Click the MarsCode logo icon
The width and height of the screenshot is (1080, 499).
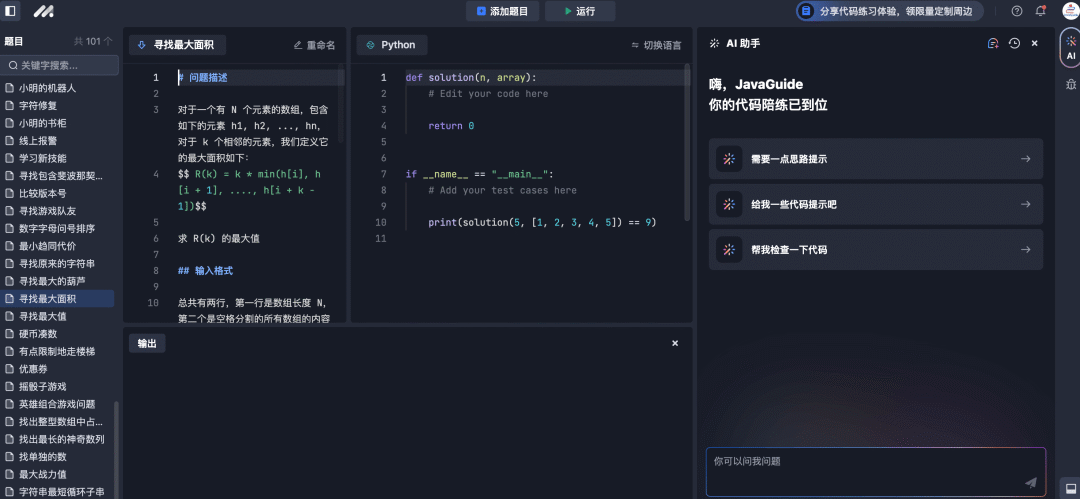[45, 11]
